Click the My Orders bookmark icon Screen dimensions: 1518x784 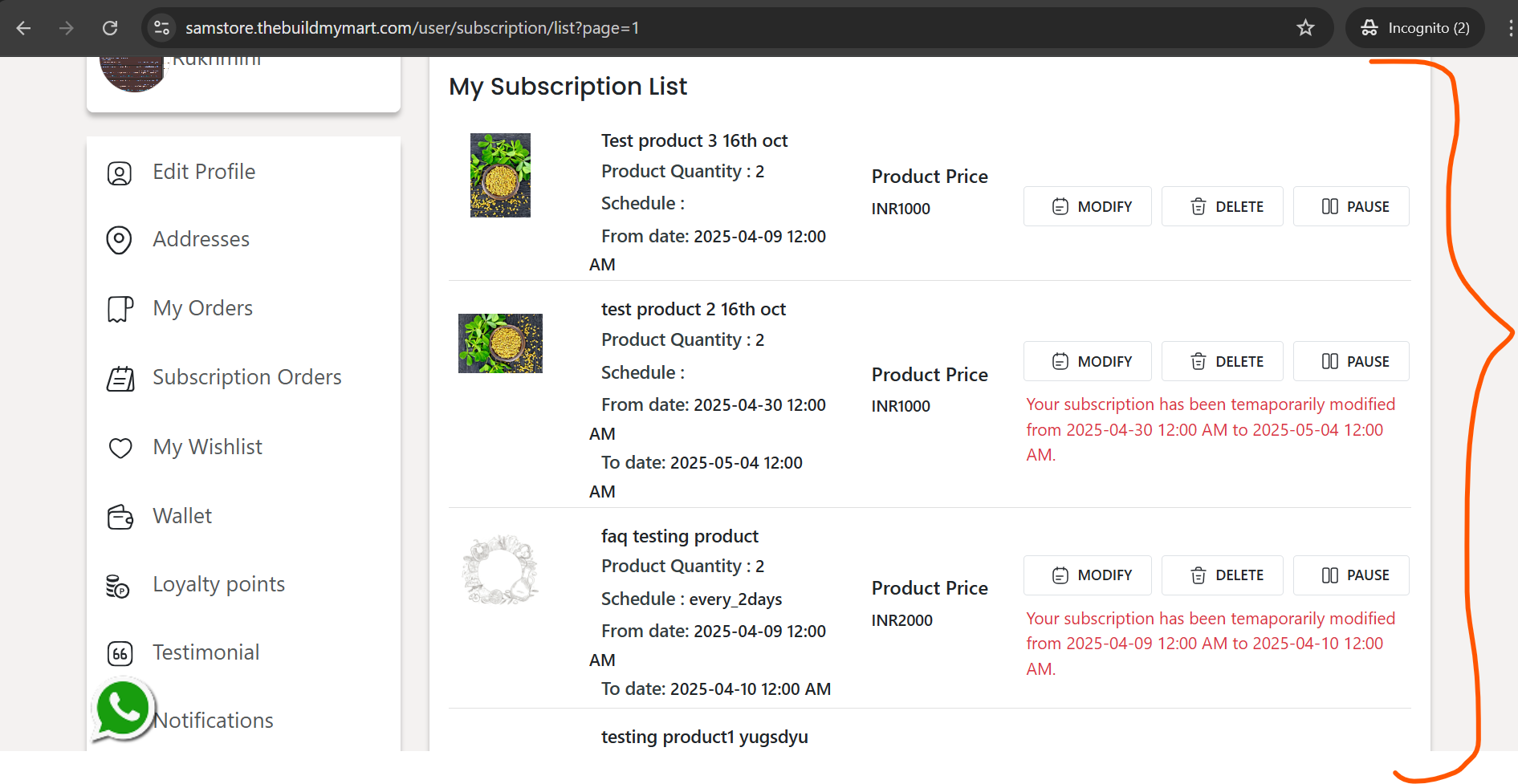coord(120,309)
